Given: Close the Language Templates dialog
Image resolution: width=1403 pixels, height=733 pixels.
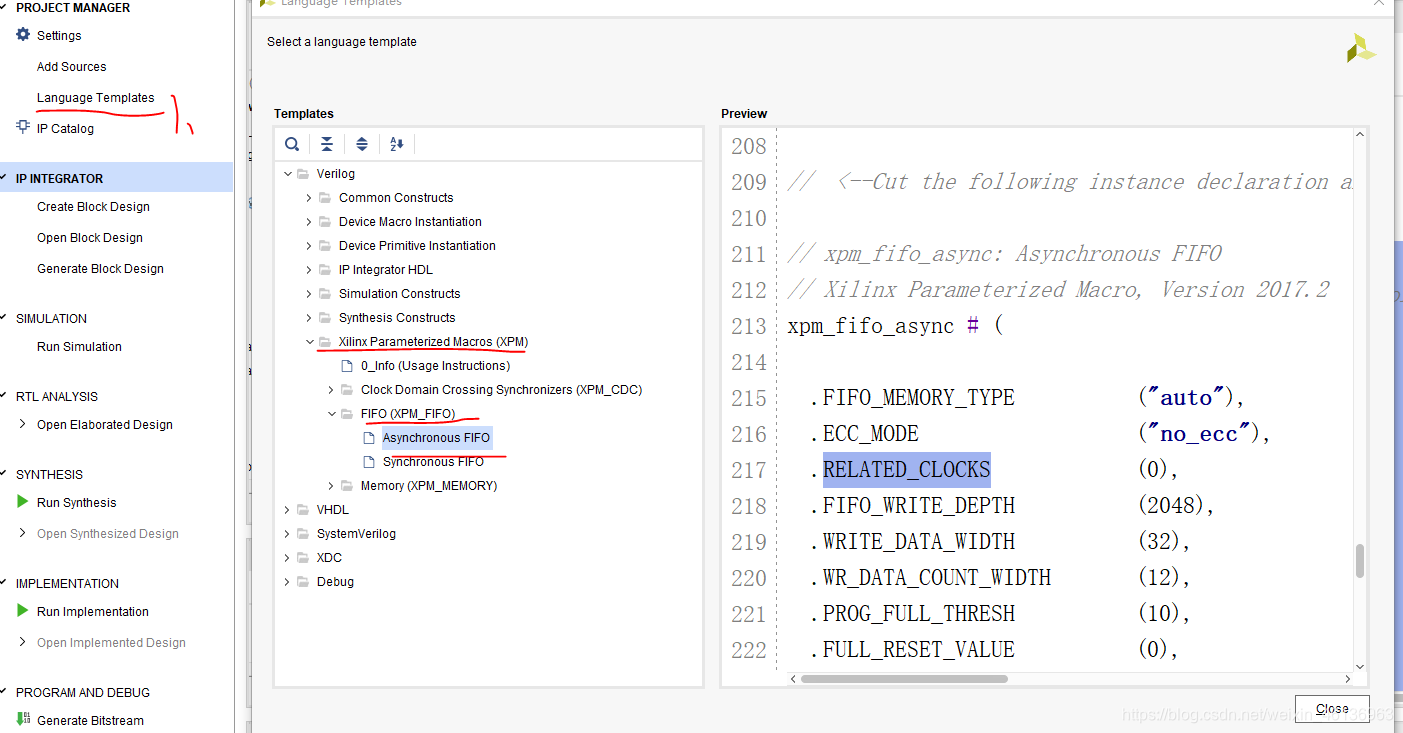Looking at the screenshot, I should coord(1332,708).
